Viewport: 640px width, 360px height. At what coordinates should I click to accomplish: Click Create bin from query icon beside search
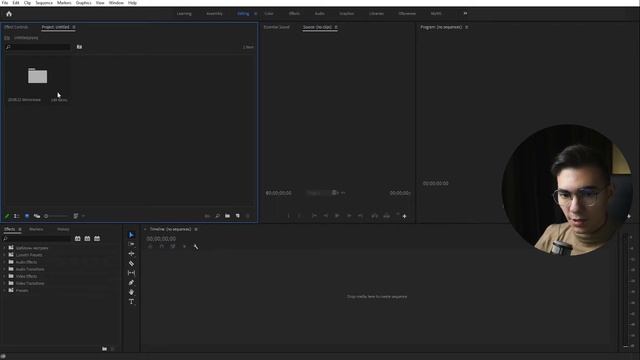tap(79, 47)
